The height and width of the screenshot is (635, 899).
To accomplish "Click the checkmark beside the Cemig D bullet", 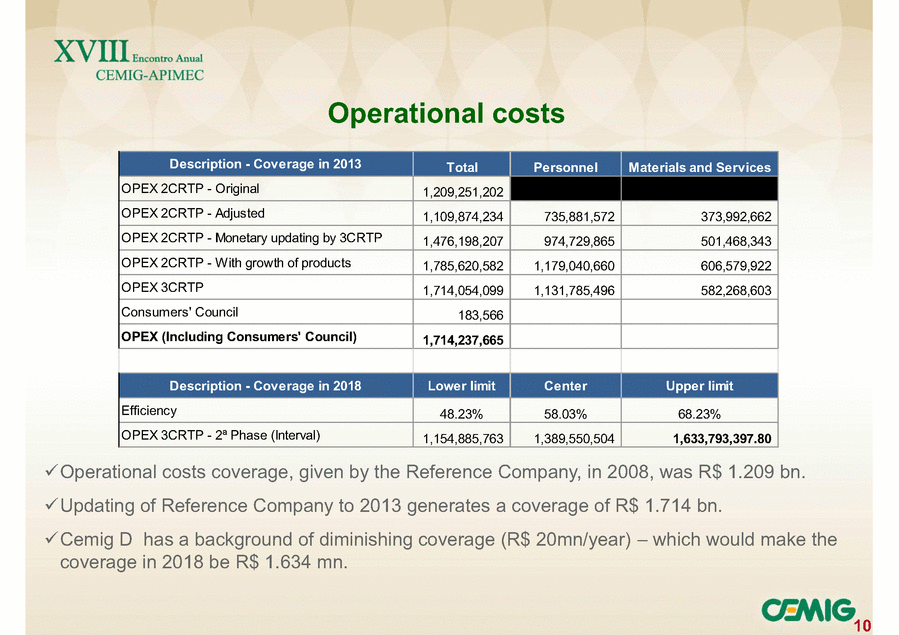I will click(52, 540).
